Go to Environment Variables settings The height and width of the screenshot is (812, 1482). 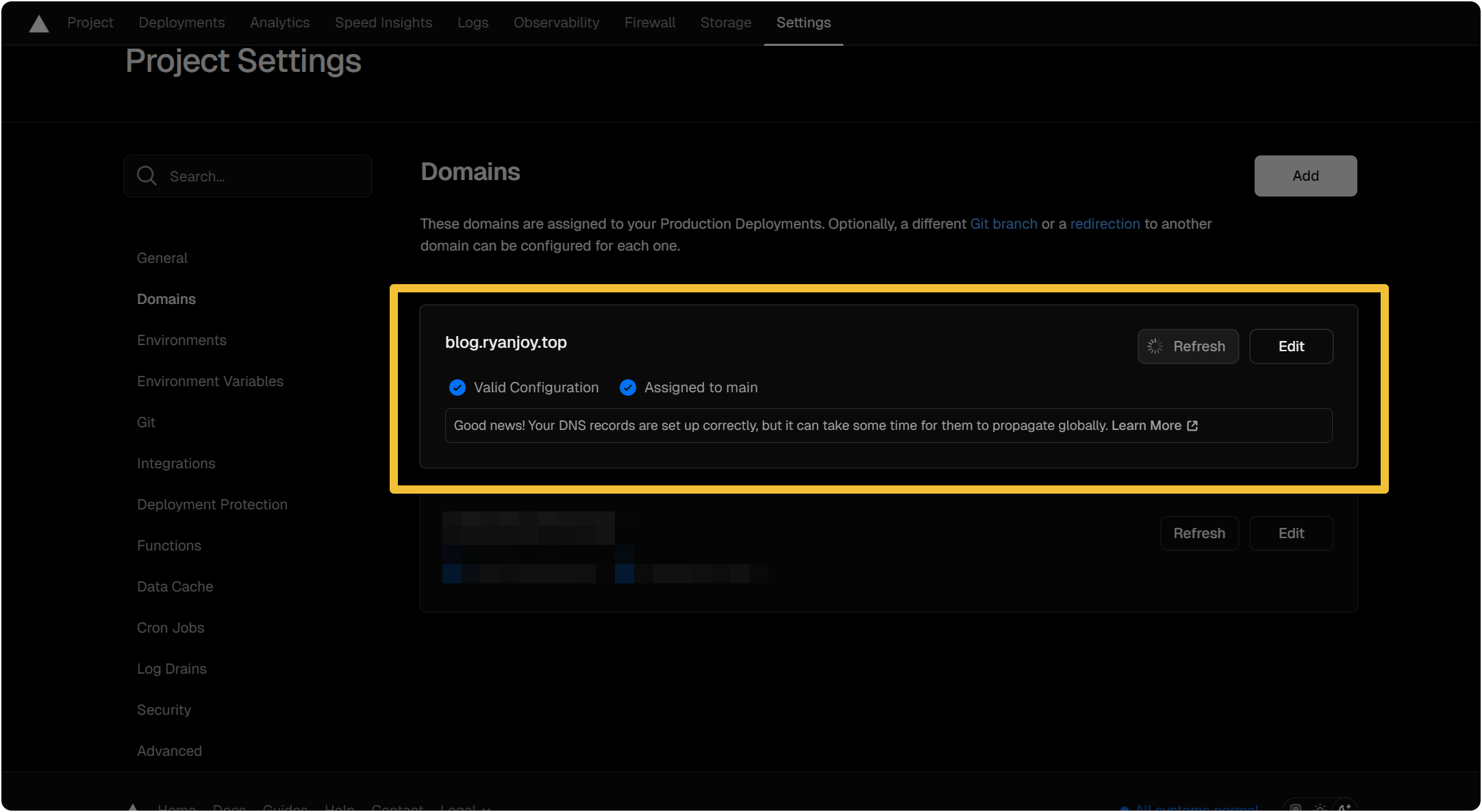click(210, 381)
